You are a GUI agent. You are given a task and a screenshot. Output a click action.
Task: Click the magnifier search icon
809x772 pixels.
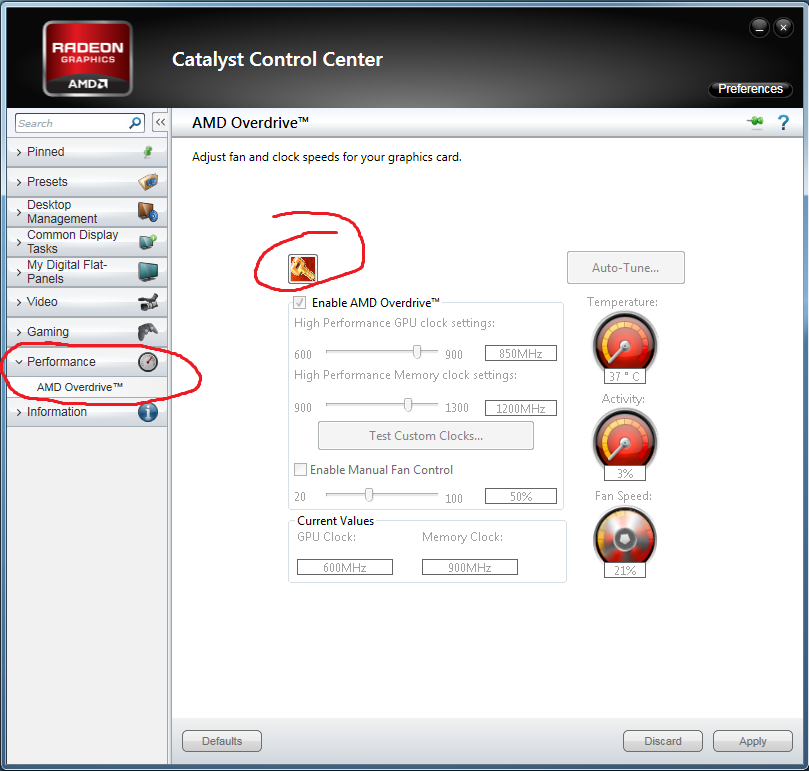tap(135, 123)
